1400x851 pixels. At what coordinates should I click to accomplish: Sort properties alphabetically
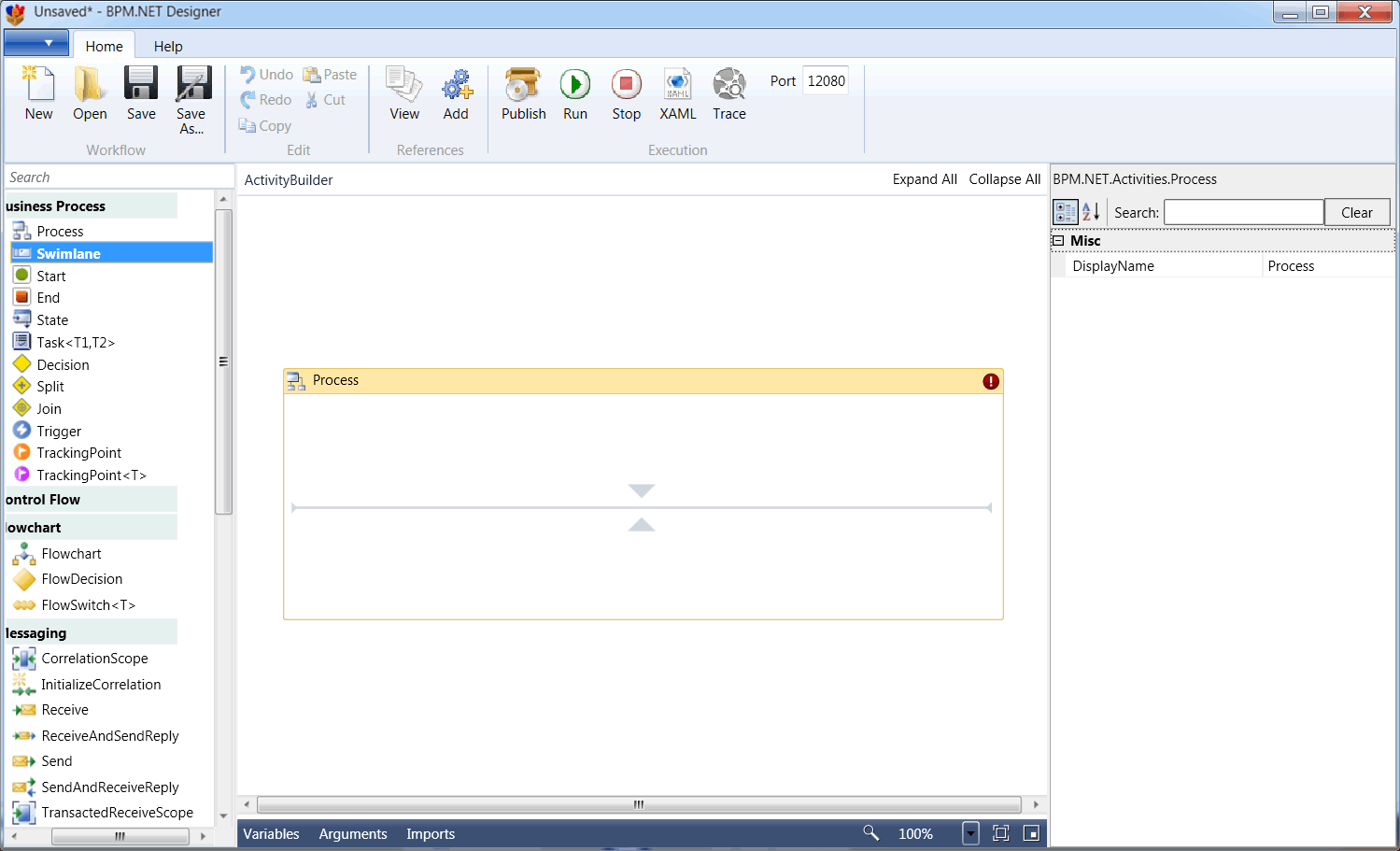click(1092, 212)
